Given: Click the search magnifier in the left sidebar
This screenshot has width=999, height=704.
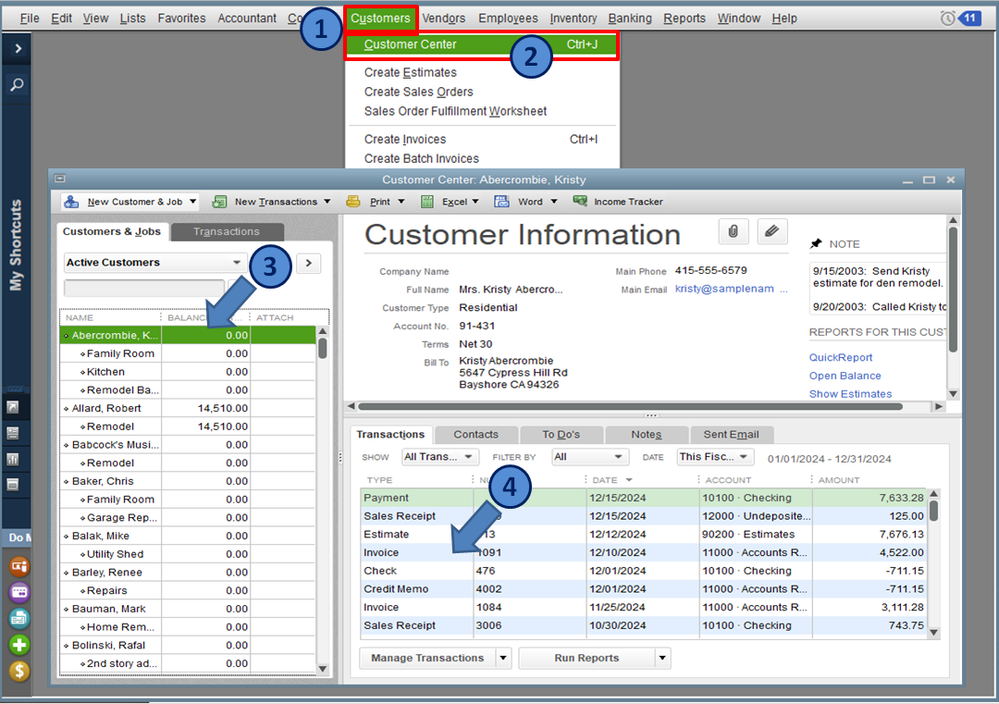Looking at the screenshot, I should (x=17, y=86).
